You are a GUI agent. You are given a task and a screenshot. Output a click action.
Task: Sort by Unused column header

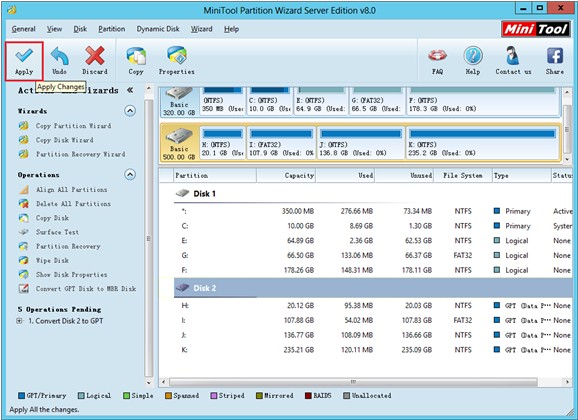[404, 176]
